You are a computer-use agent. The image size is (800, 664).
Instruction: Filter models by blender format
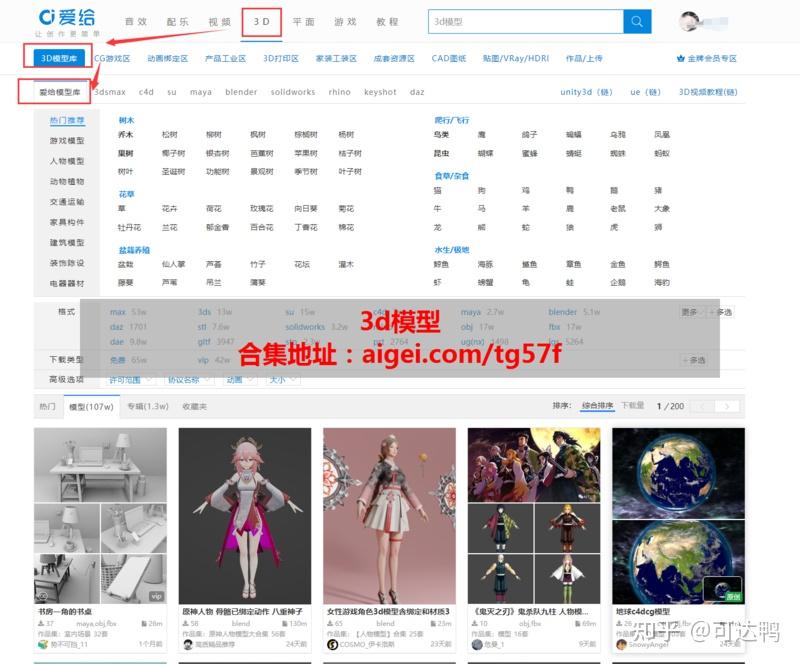[x=563, y=311]
